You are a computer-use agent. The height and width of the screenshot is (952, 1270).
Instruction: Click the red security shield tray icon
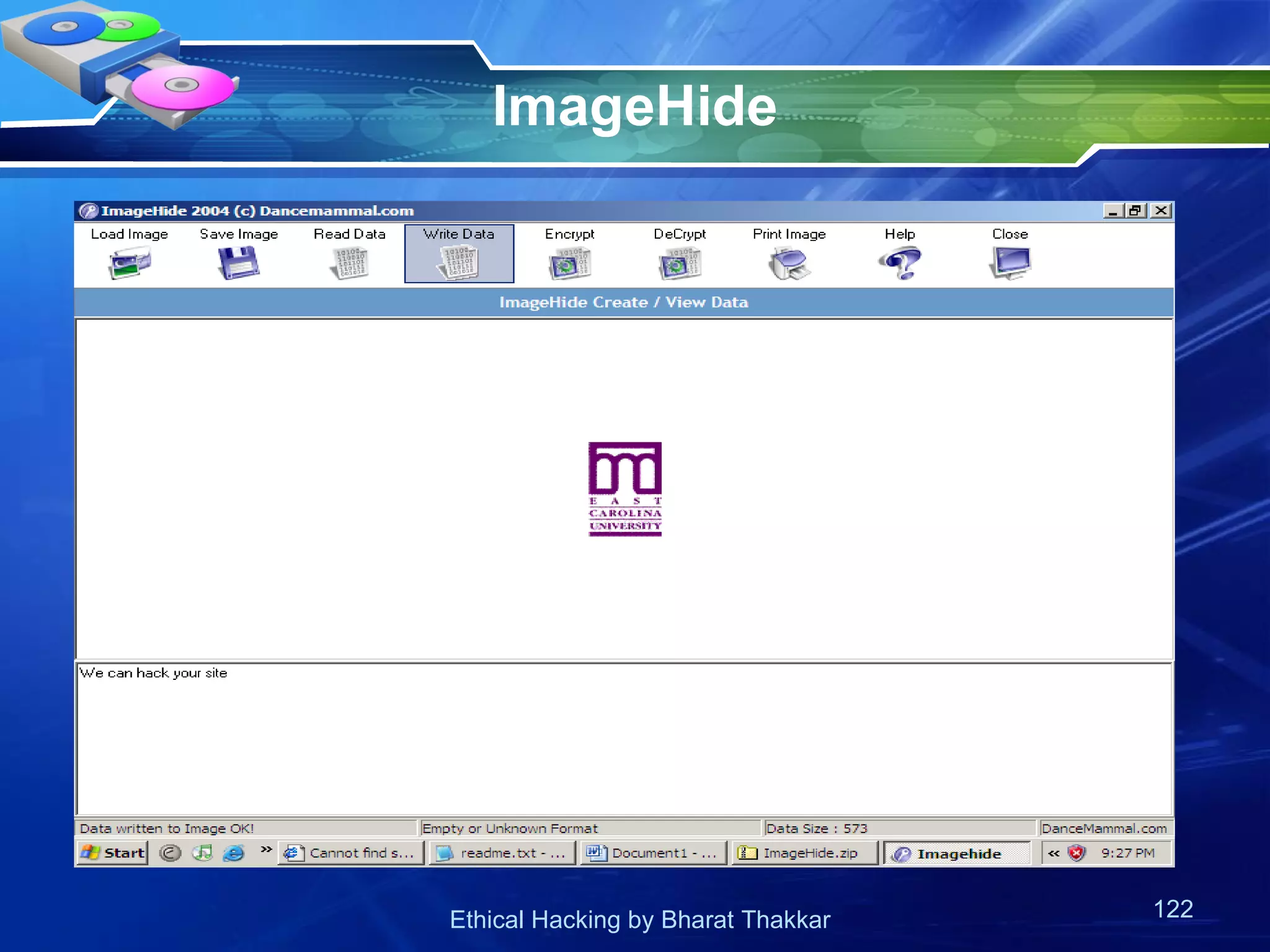point(1077,853)
